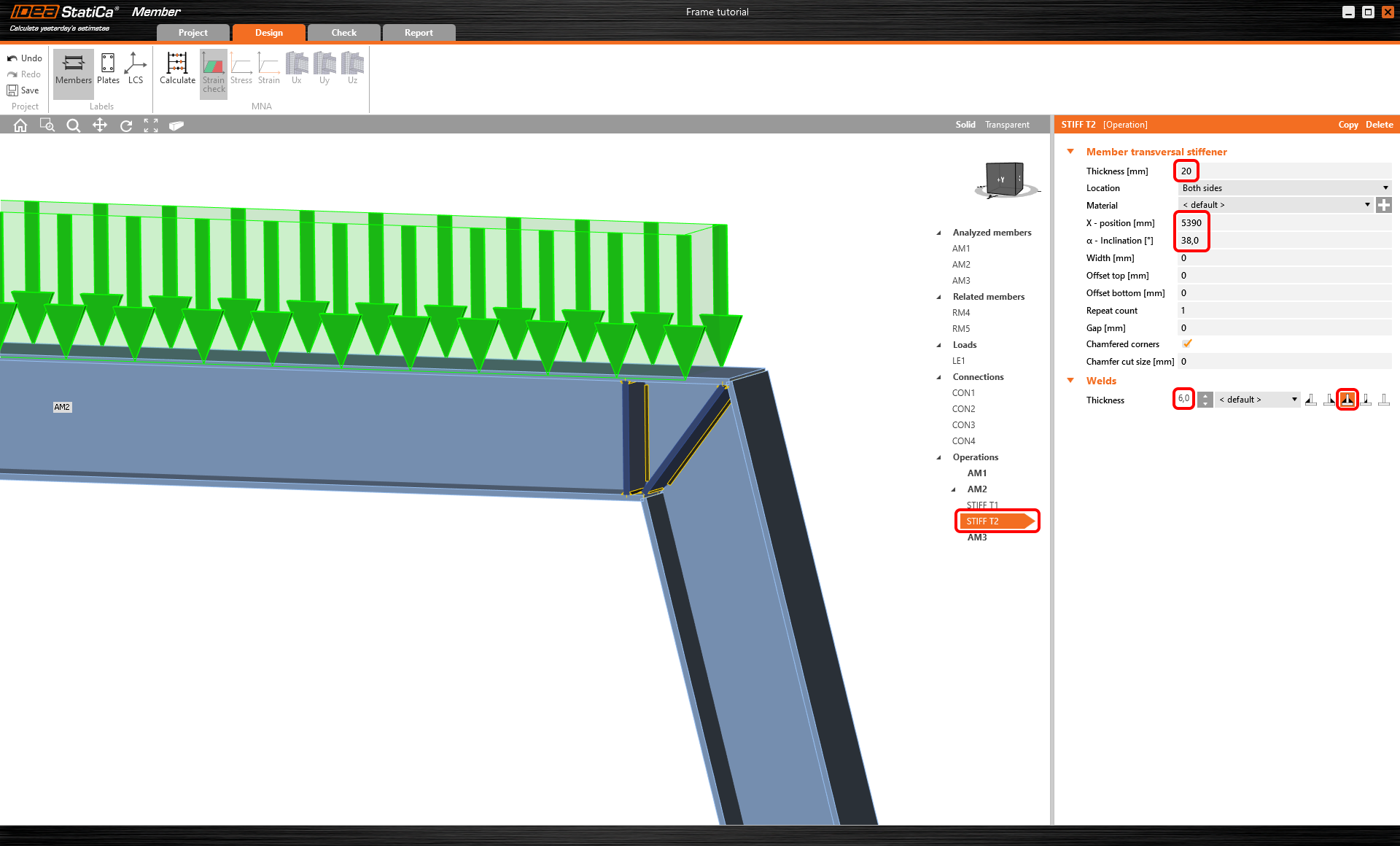Viewport: 1400px width, 846px height.
Task: Click the Home view icon
Action: click(20, 125)
